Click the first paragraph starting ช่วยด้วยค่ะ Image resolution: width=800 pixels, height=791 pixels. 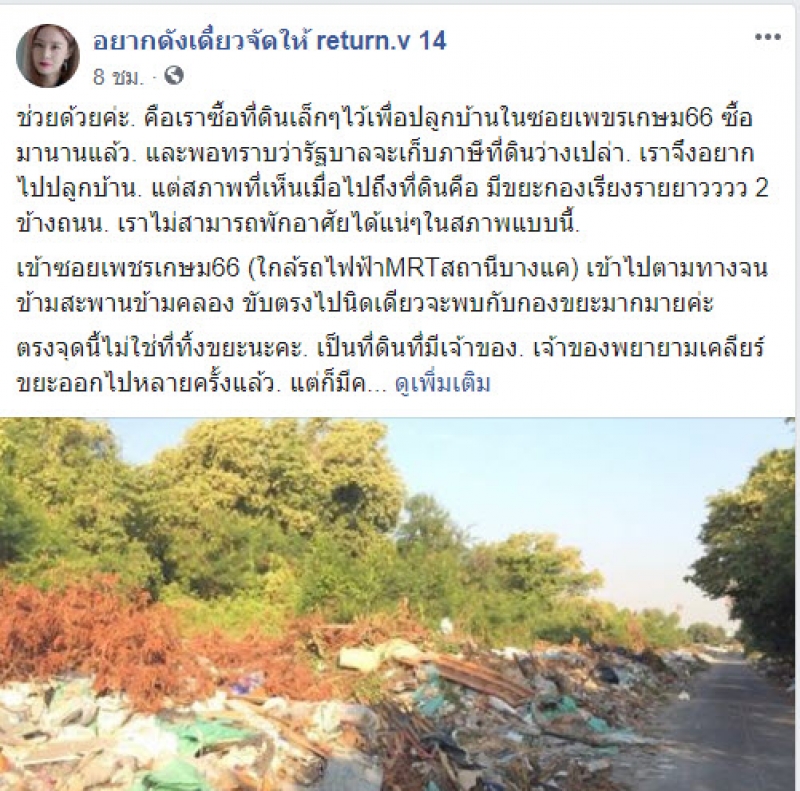point(393,170)
